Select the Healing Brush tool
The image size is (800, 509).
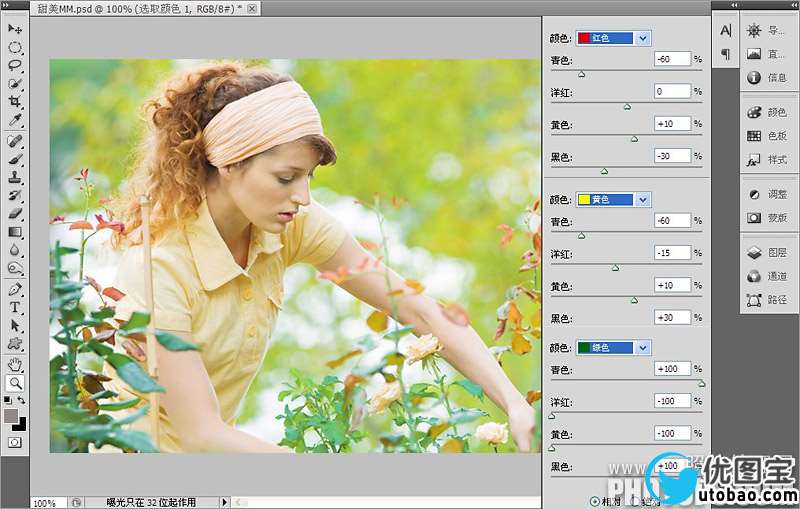15,141
